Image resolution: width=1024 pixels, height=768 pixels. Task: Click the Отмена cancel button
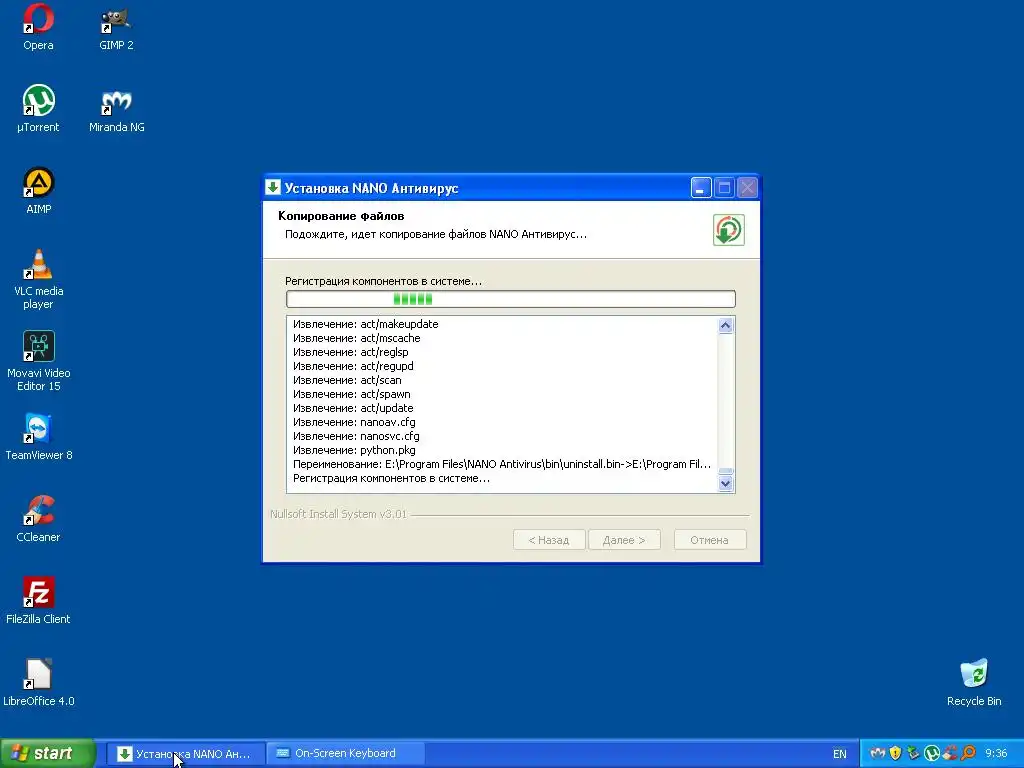(x=709, y=540)
